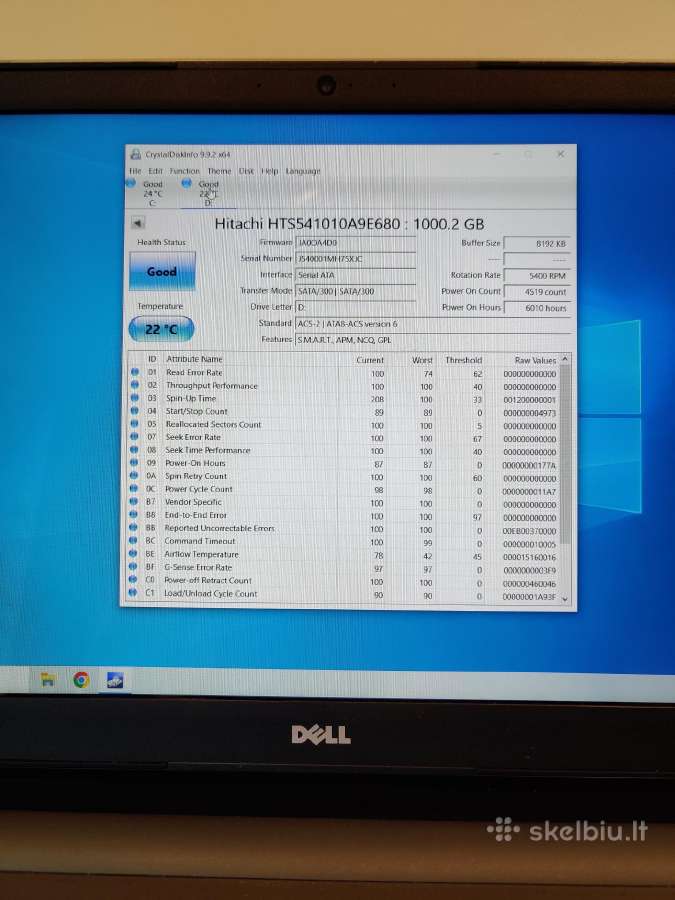Select the C: drive tab
675x900 pixels.
[x=148, y=193]
